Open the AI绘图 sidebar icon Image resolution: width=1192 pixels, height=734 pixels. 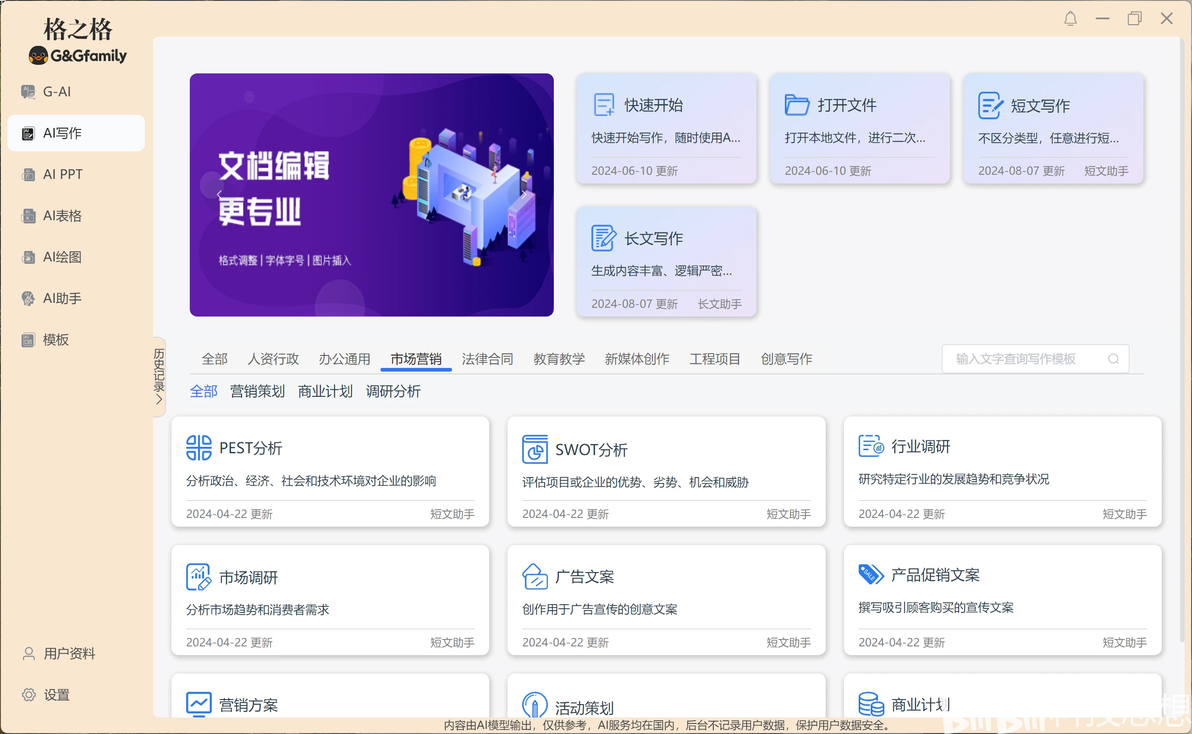[28, 258]
